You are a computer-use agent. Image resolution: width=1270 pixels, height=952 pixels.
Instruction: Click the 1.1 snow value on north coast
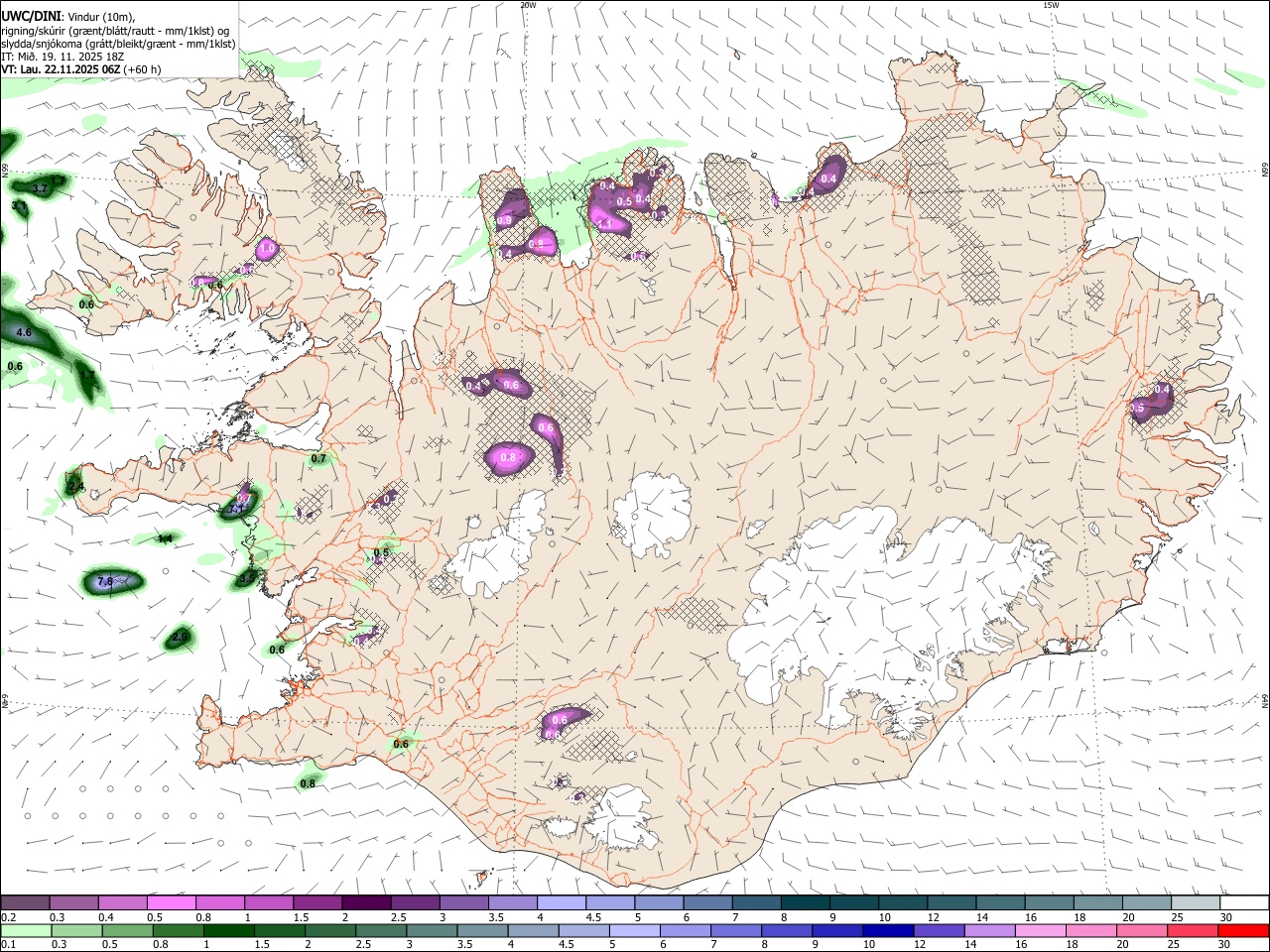coord(604,224)
